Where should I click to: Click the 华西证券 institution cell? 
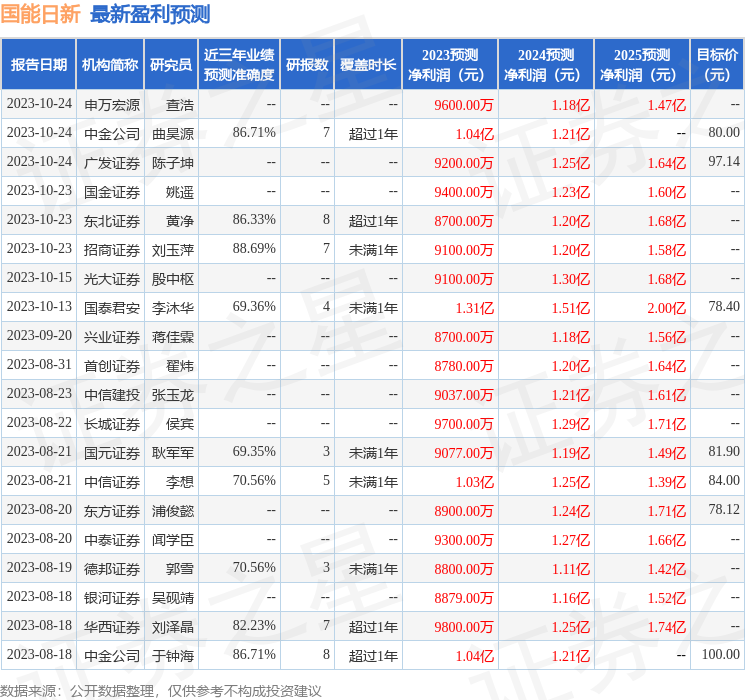click(x=112, y=627)
